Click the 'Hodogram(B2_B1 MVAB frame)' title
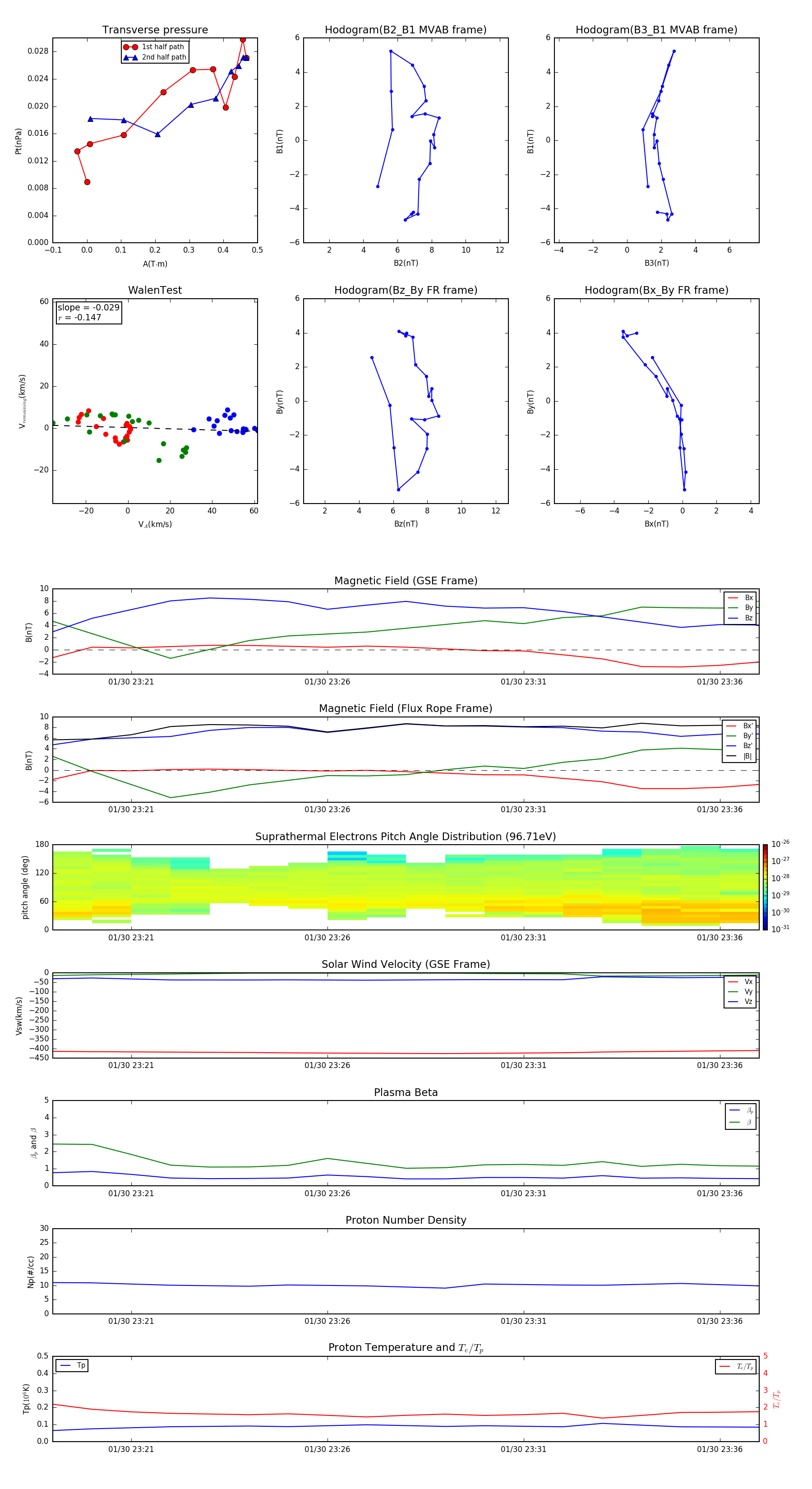 point(406,30)
